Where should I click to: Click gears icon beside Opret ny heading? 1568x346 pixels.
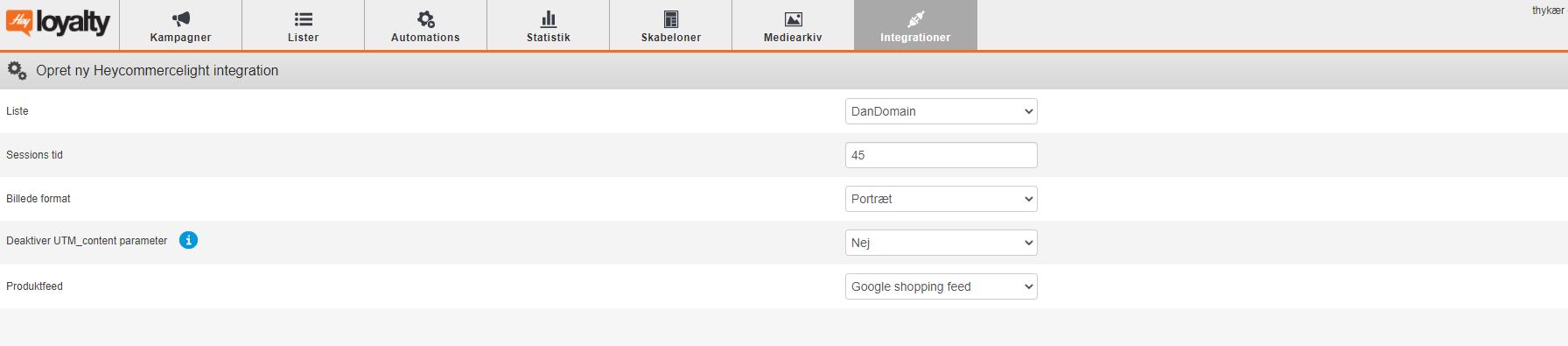click(17, 70)
